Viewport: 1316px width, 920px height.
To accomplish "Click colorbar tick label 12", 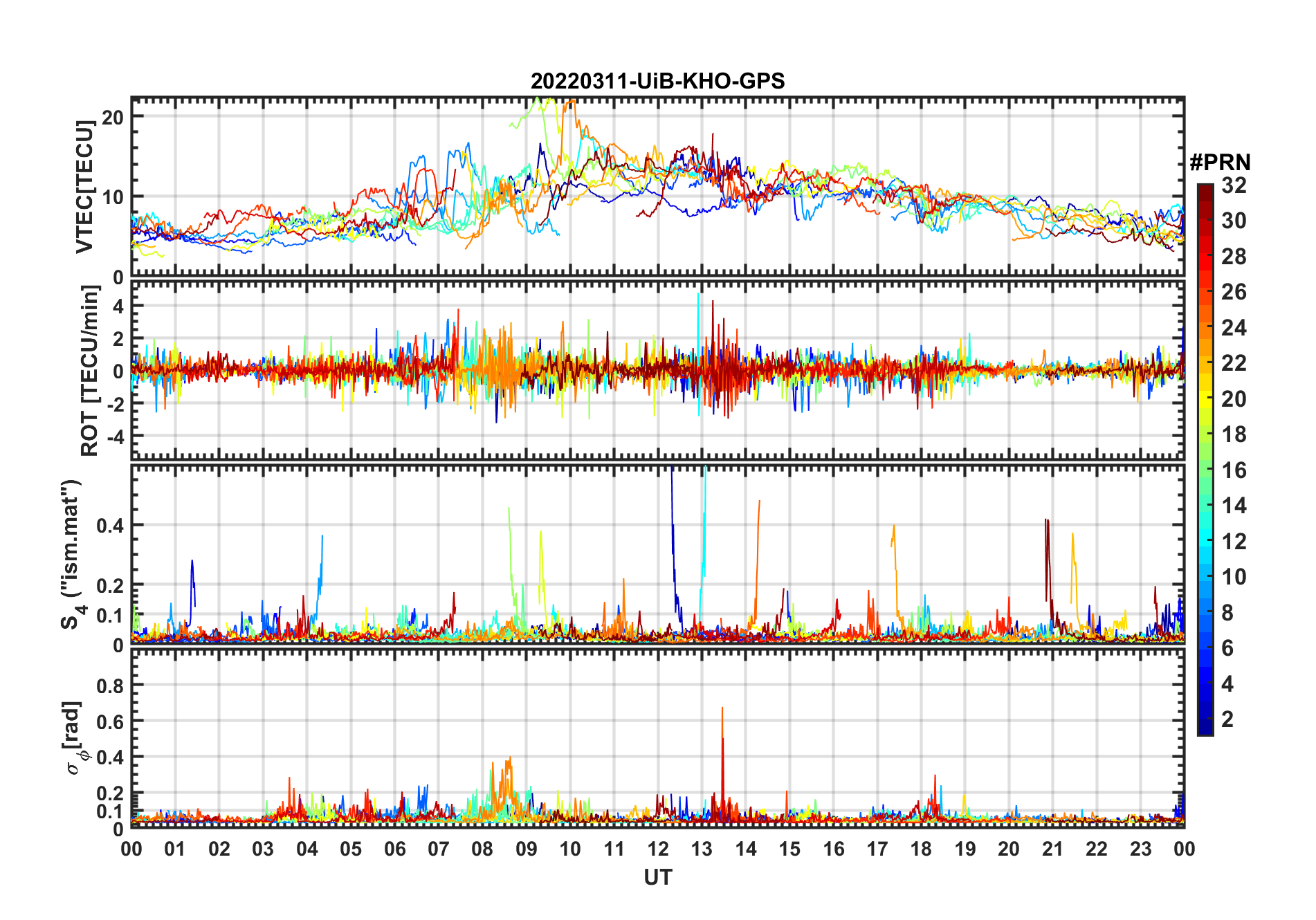I will 1234,542.
